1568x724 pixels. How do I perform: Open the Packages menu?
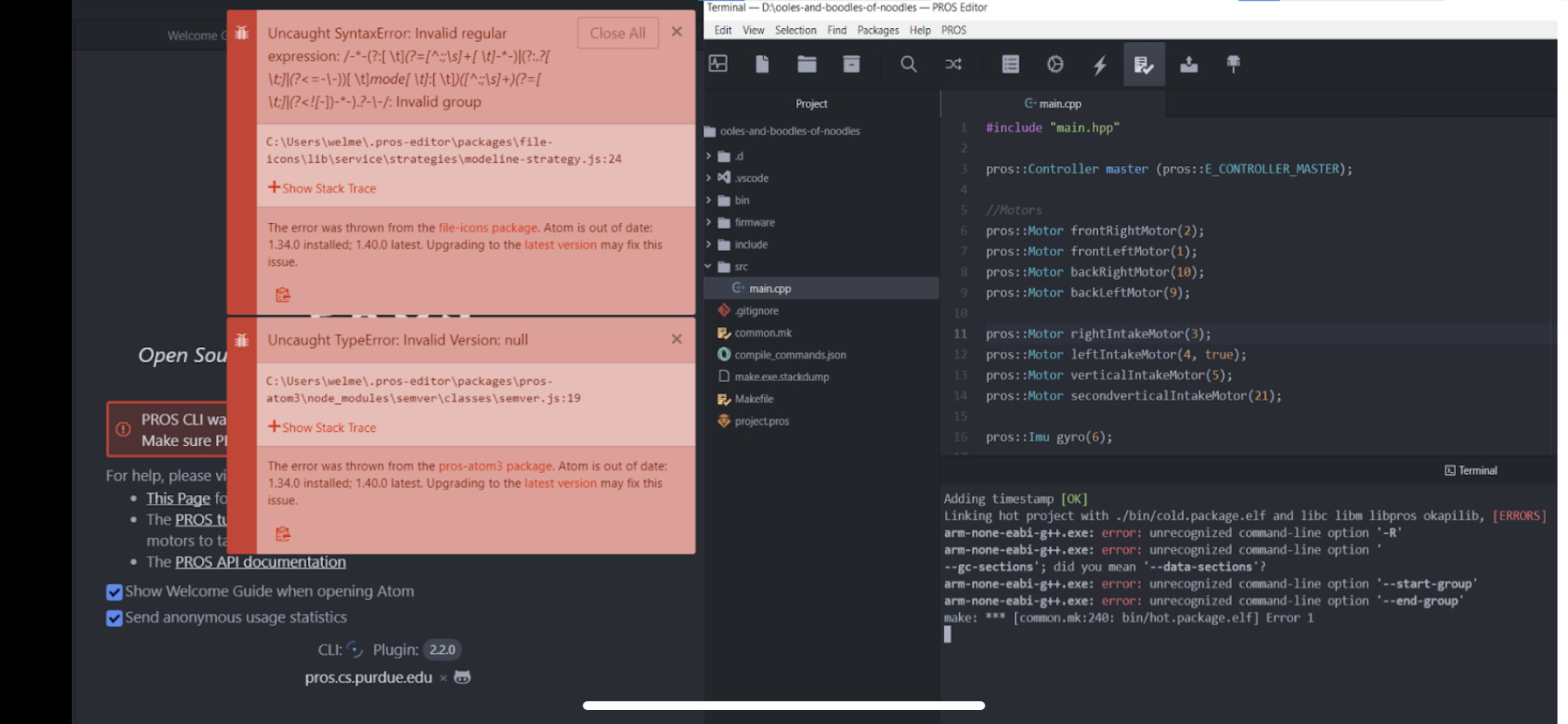878,30
